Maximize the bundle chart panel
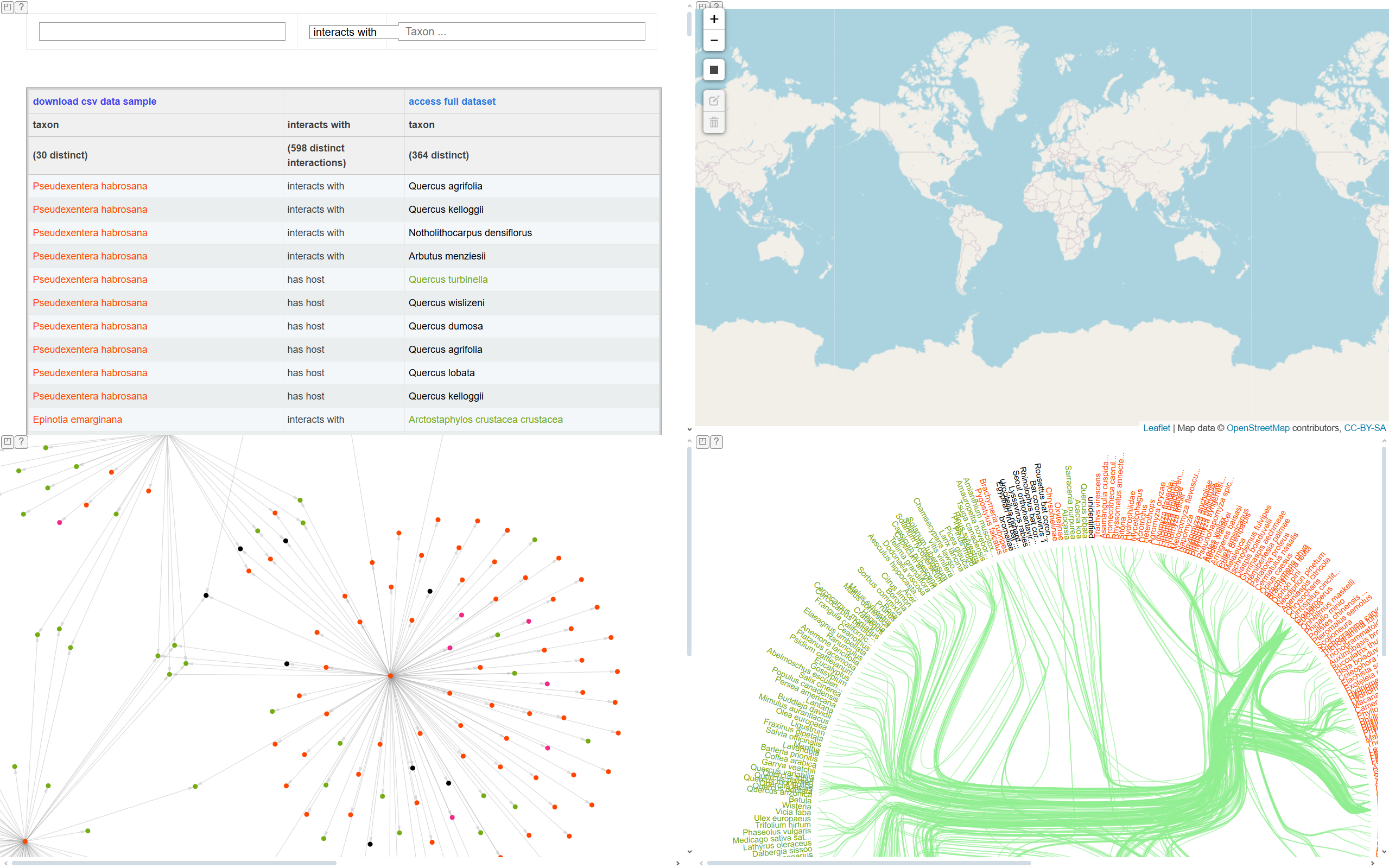This screenshot has height=868, width=1389. coord(702,441)
